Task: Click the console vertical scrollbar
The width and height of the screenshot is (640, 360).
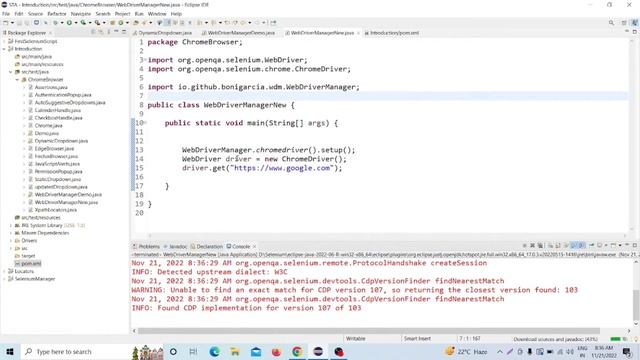Action: pyautogui.click(x=636, y=305)
